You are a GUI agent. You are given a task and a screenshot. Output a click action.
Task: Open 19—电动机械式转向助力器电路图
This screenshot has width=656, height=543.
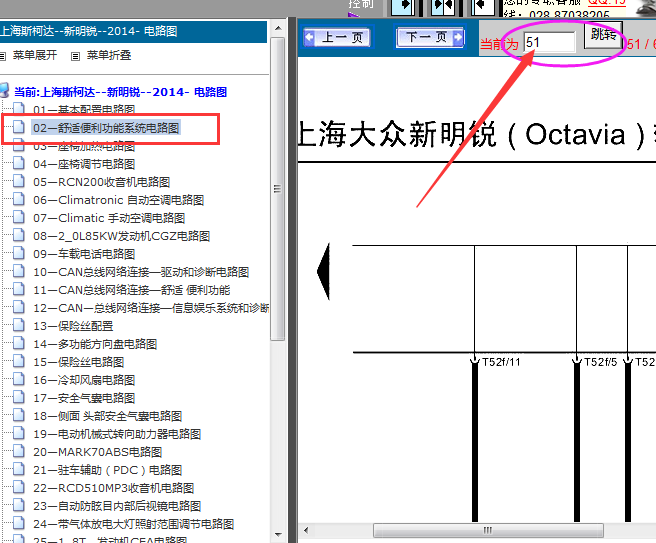[117, 434]
